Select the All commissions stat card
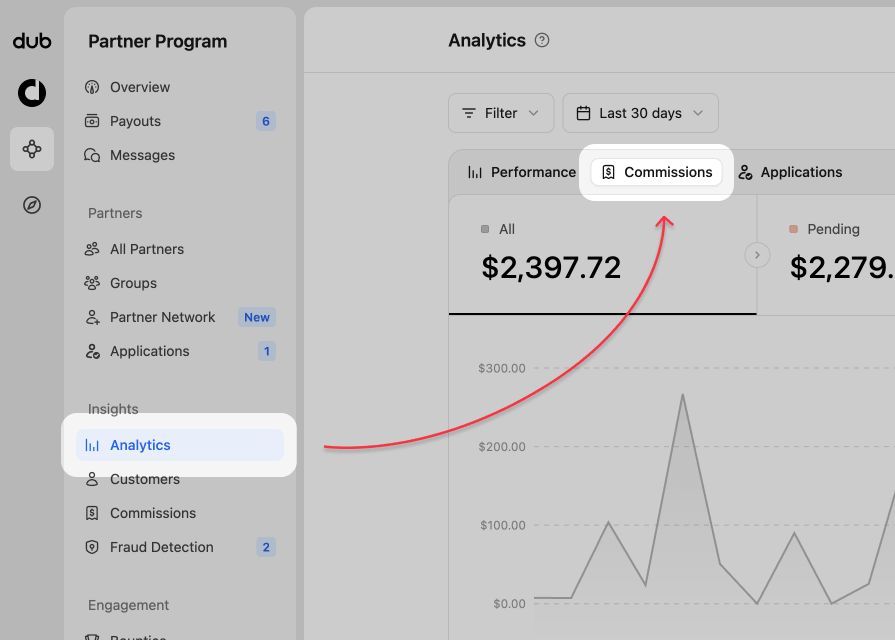Viewport: 895px width, 640px height. [603, 255]
